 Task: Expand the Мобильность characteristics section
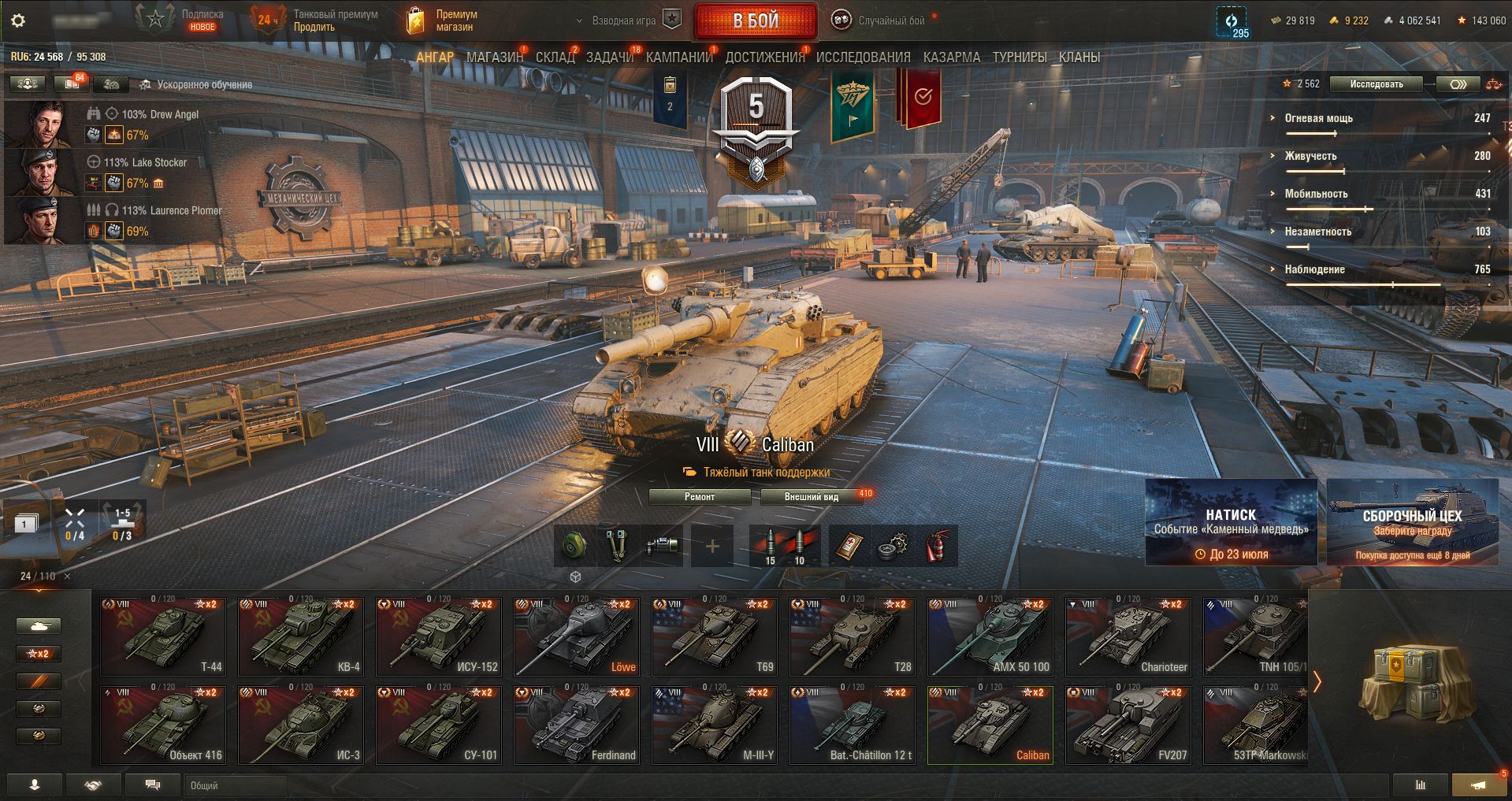tap(1316, 194)
